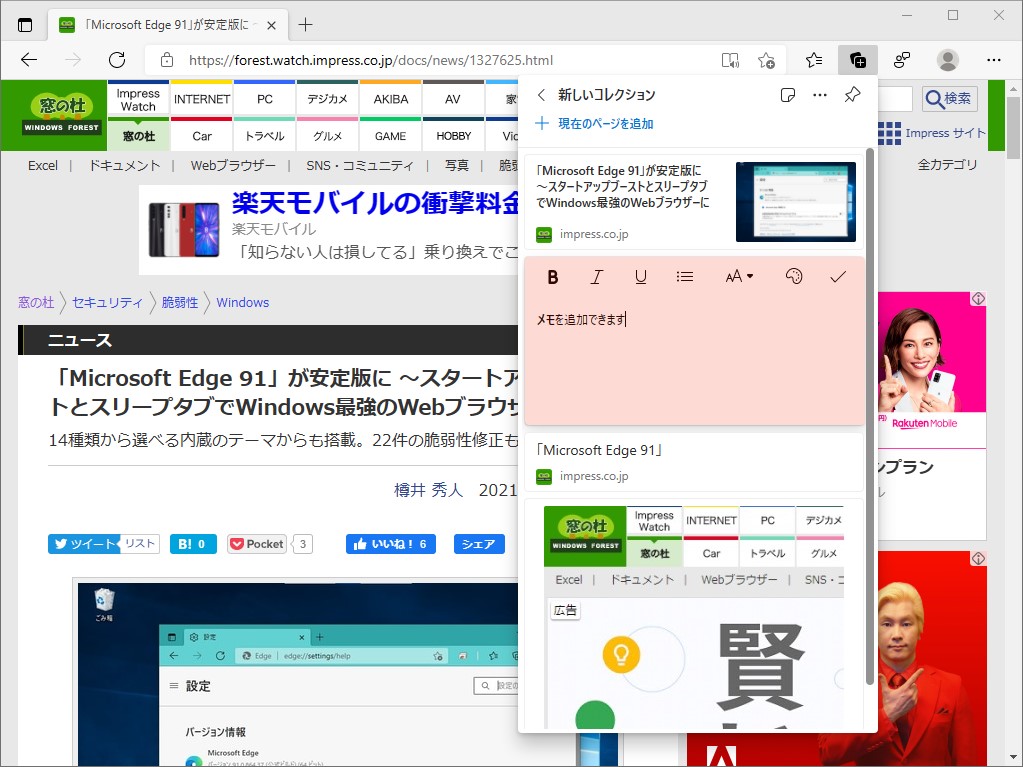The height and width of the screenshot is (767, 1023).
Task: Start Read aloud from the address bar
Action: point(730,60)
